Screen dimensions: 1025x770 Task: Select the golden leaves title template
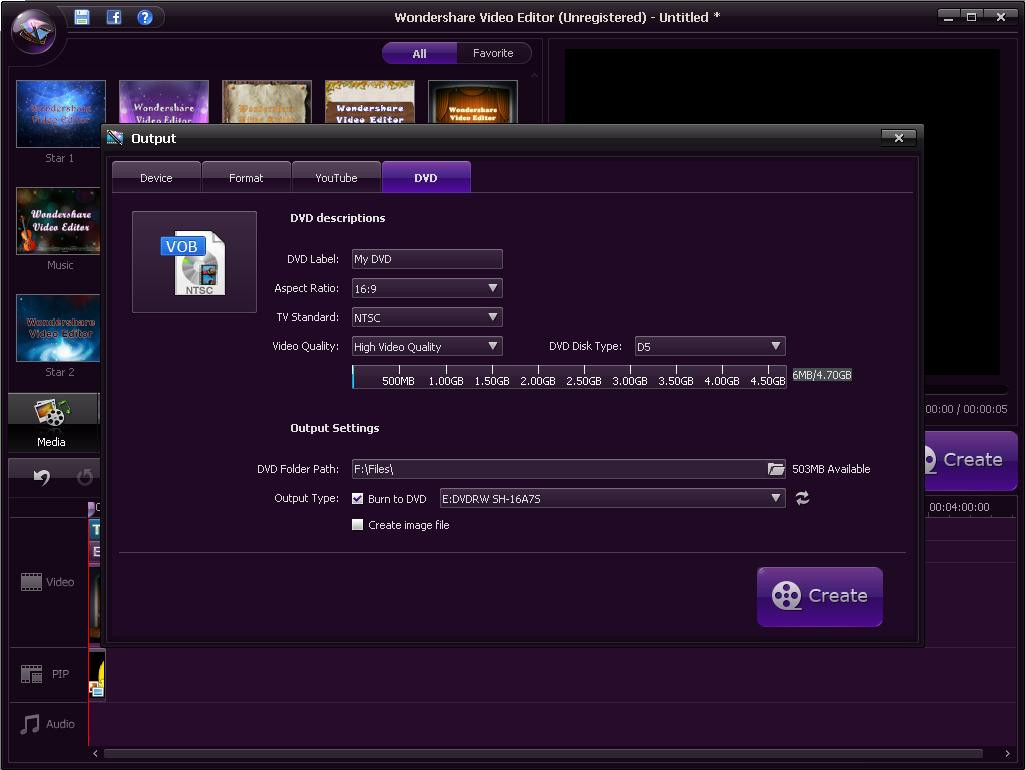(x=370, y=102)
